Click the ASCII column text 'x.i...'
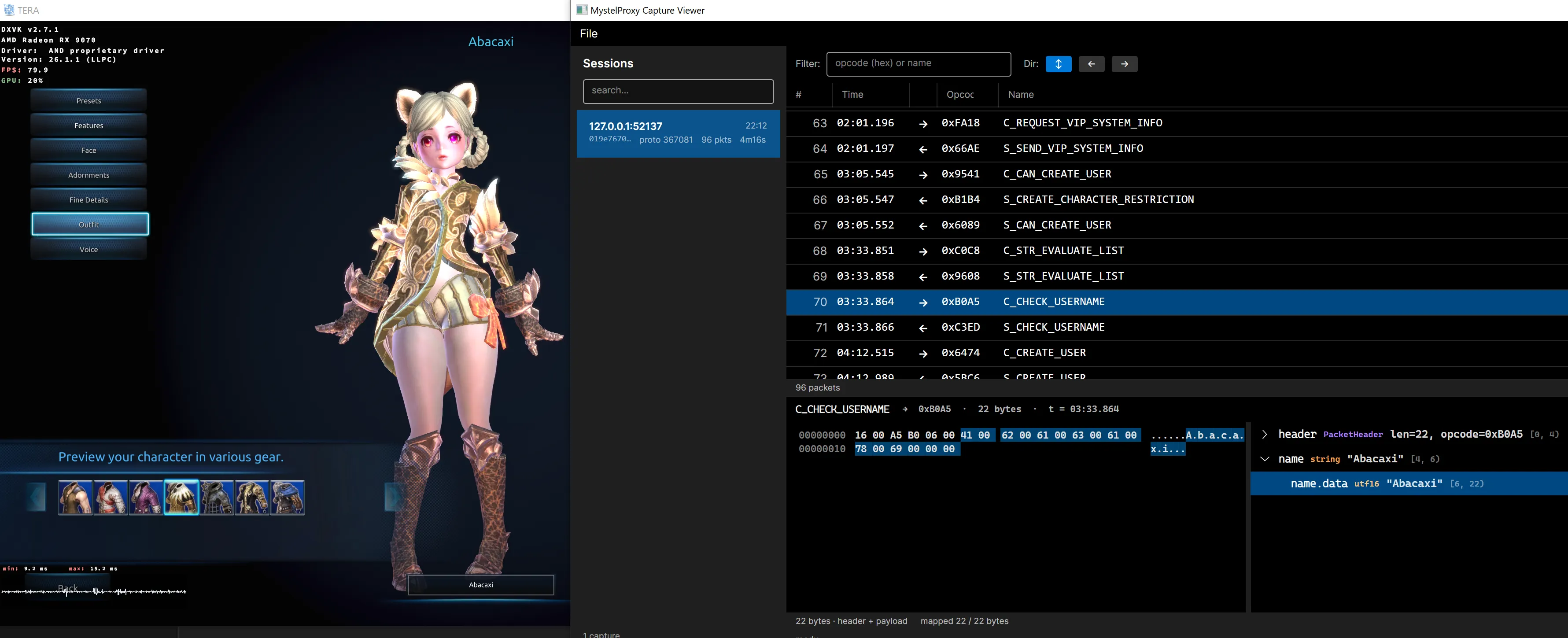Image resolution: width=1568 pixels, height=638 pixels. (x=1167, y=449)
